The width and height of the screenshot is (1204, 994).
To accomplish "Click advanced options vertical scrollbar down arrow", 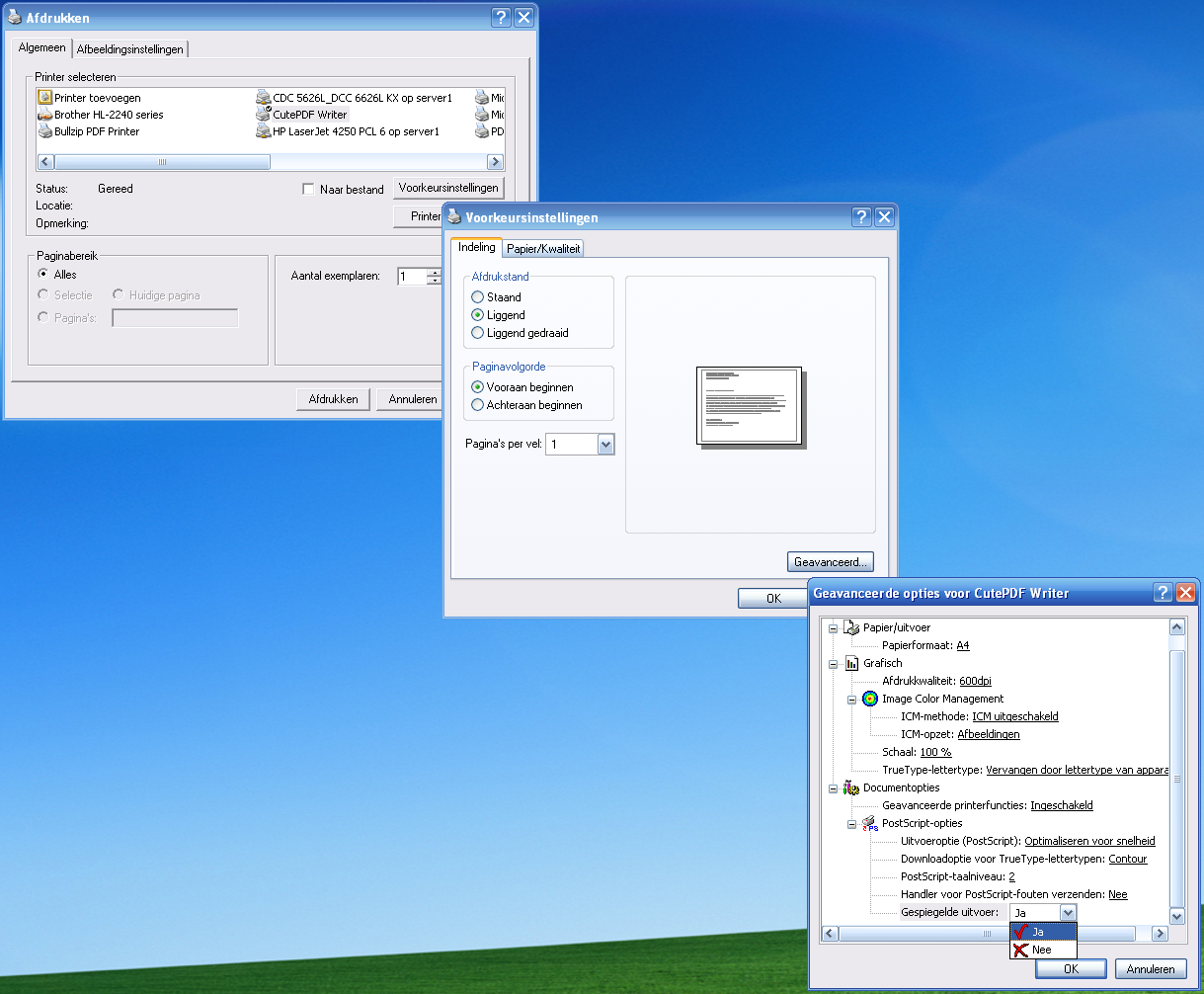I will pyautogui.click(x=1176, y=917).
